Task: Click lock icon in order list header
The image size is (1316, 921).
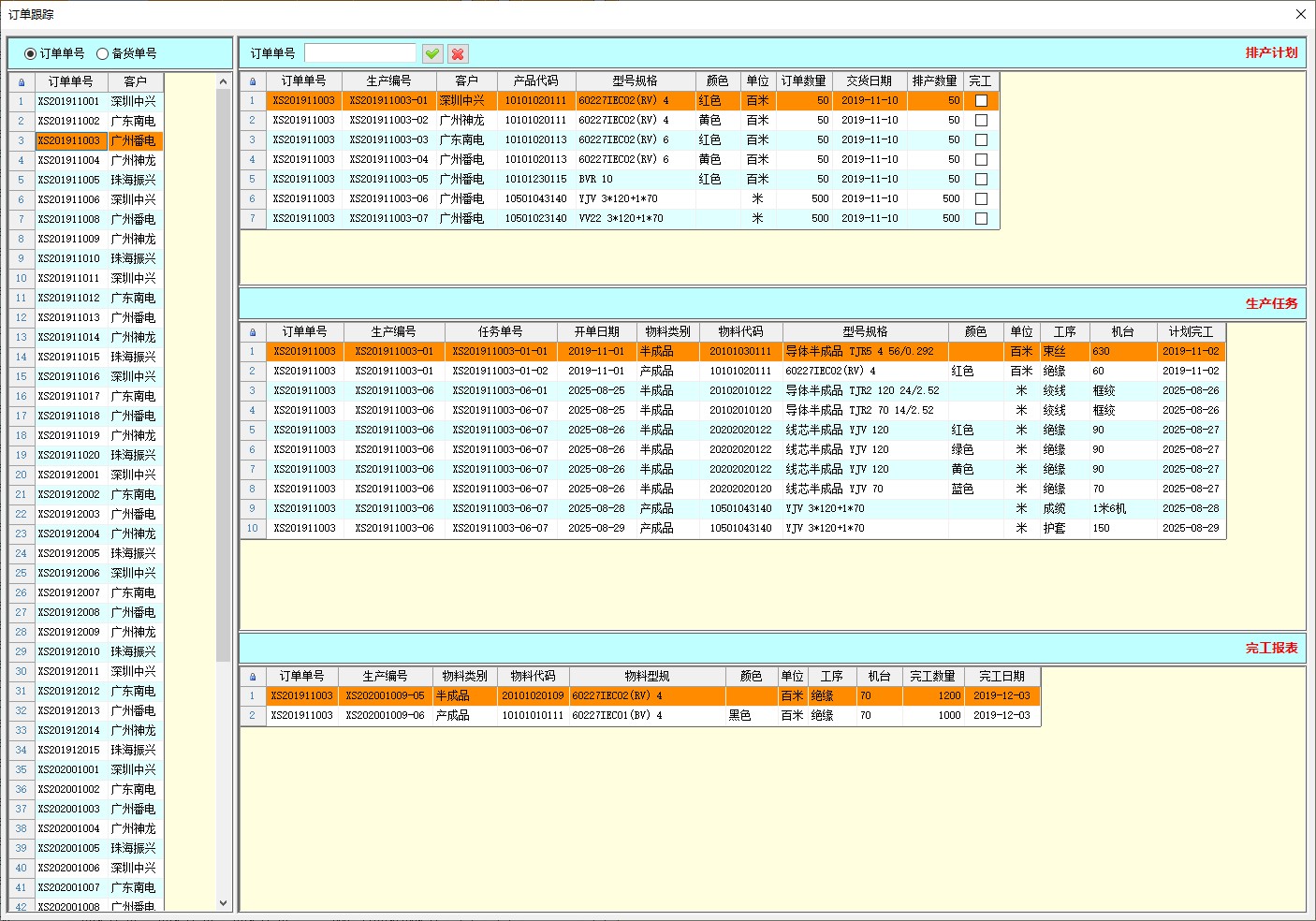Action: click(x=22, y=82)
